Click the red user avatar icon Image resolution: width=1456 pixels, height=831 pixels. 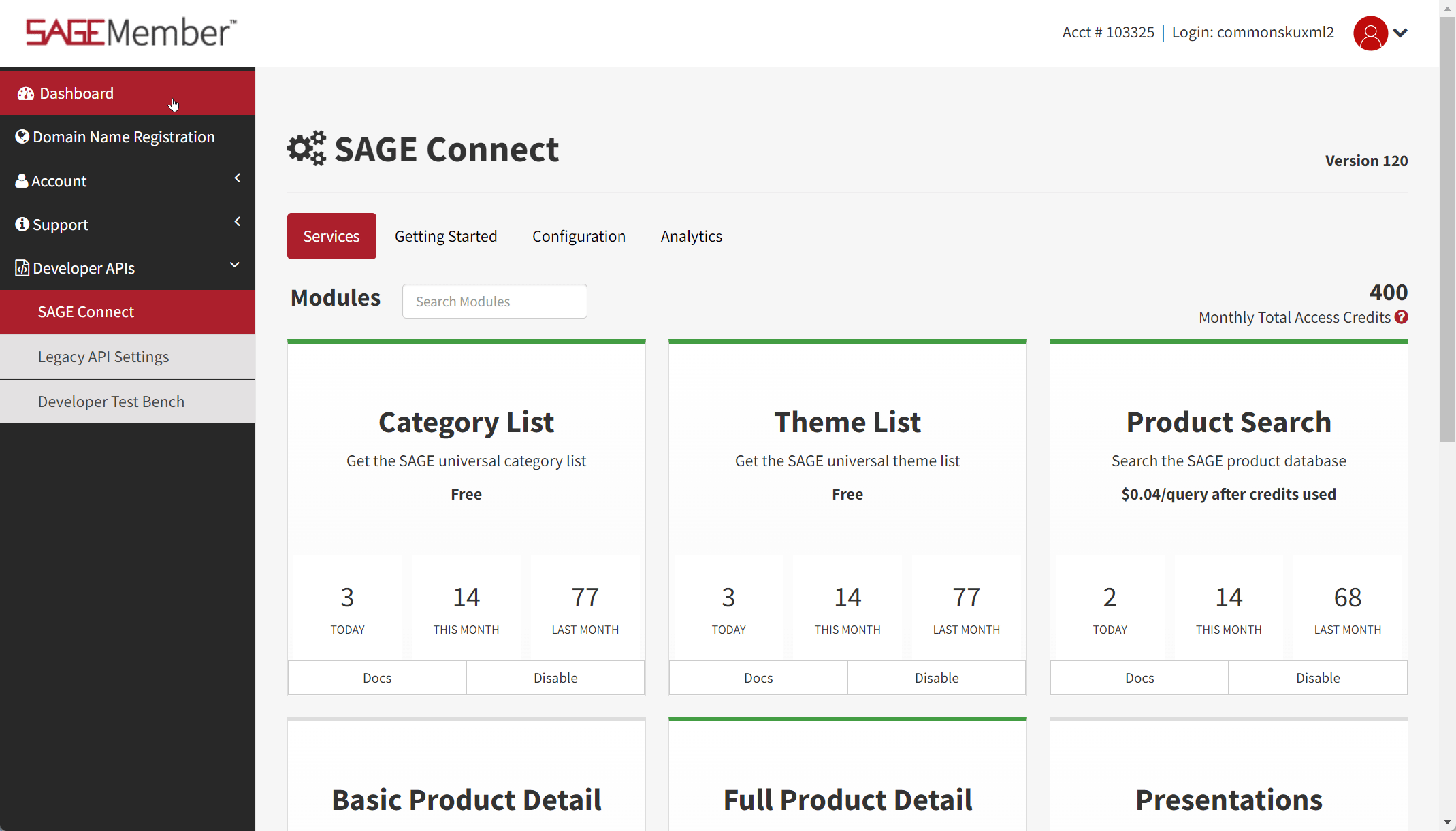point(1370,33)
